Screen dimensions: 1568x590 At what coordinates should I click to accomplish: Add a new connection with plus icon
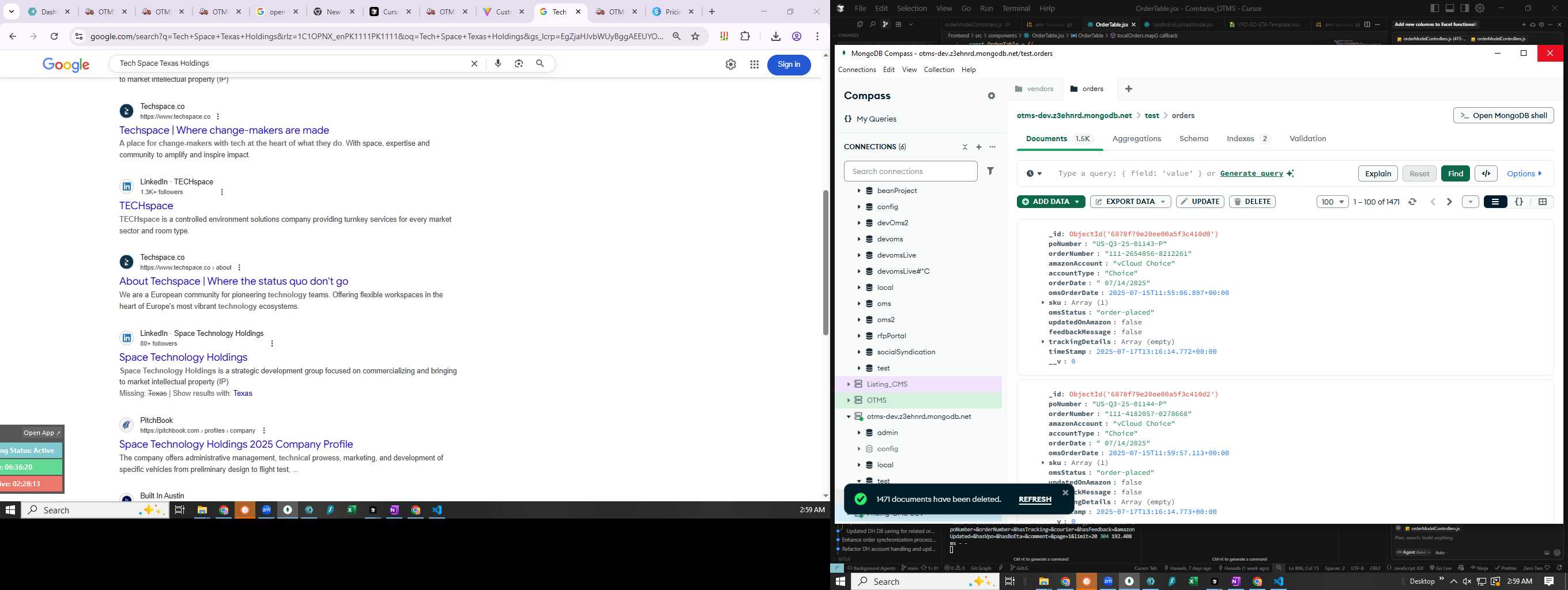tap(979, 147)
